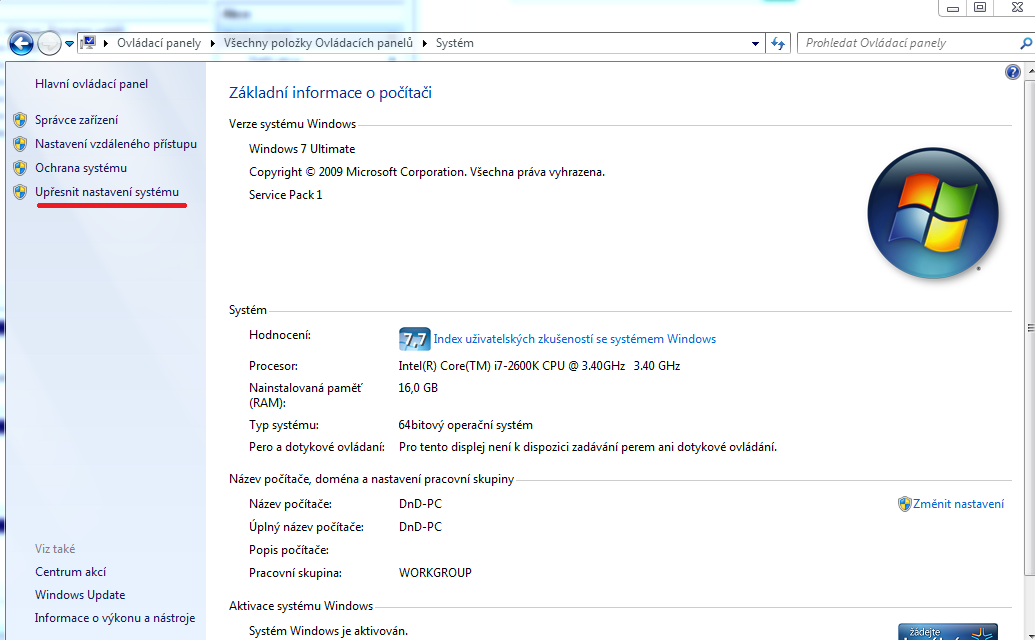Click the Změnit nastavení link

pos(958,504)
